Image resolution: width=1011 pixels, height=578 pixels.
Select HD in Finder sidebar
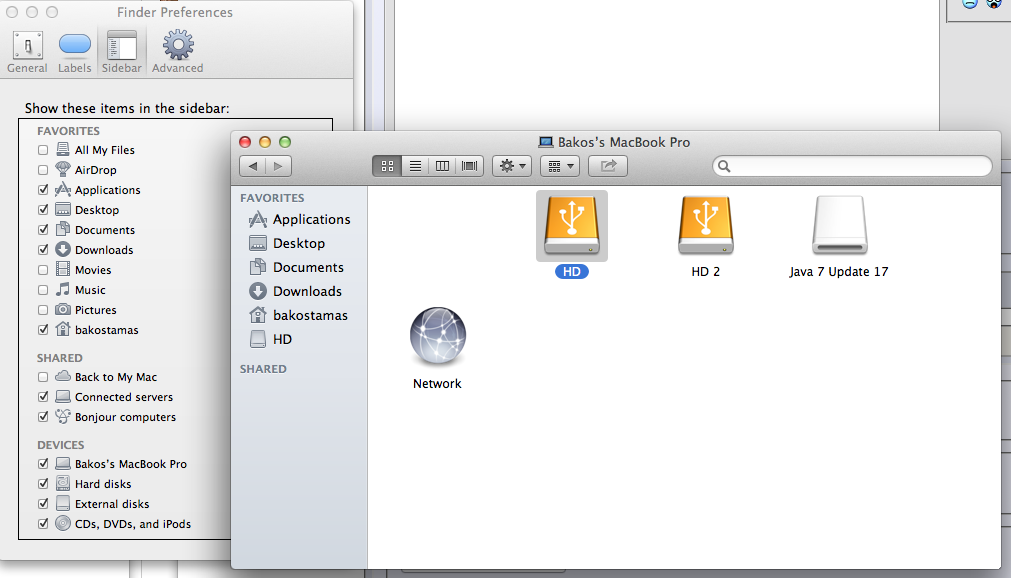(x=270, y=339)
